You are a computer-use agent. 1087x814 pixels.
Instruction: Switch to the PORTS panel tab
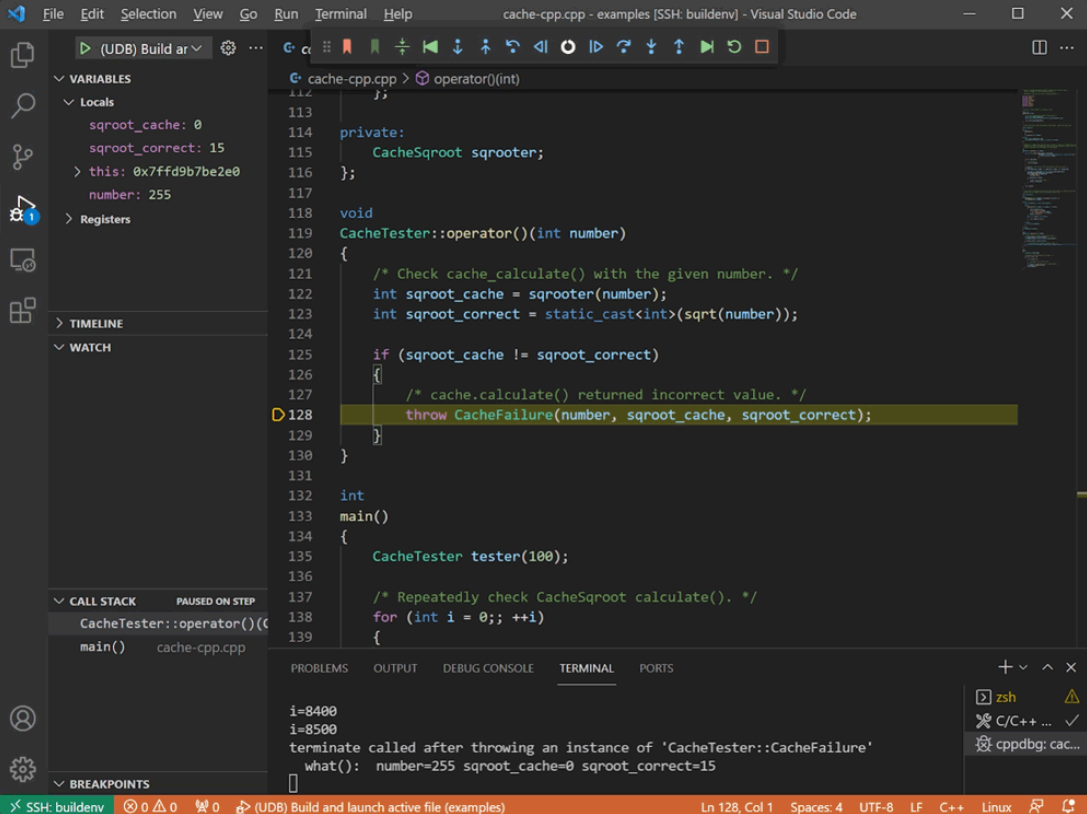pos(656,668)
